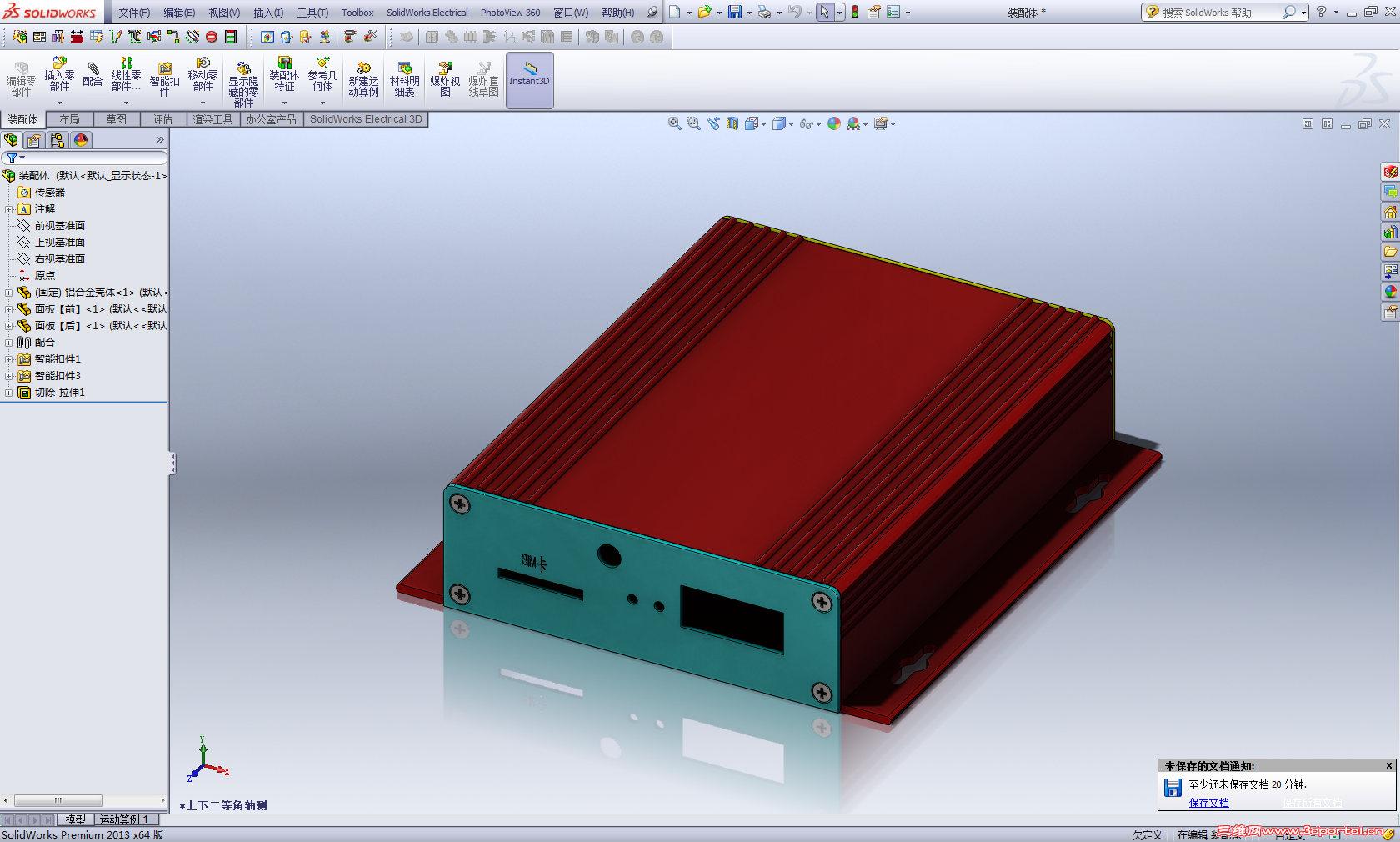Click the New document icon
Image resolution: width=1400 pixels, height=842 pixels.
pyautogui.click(x=675, y=12)
